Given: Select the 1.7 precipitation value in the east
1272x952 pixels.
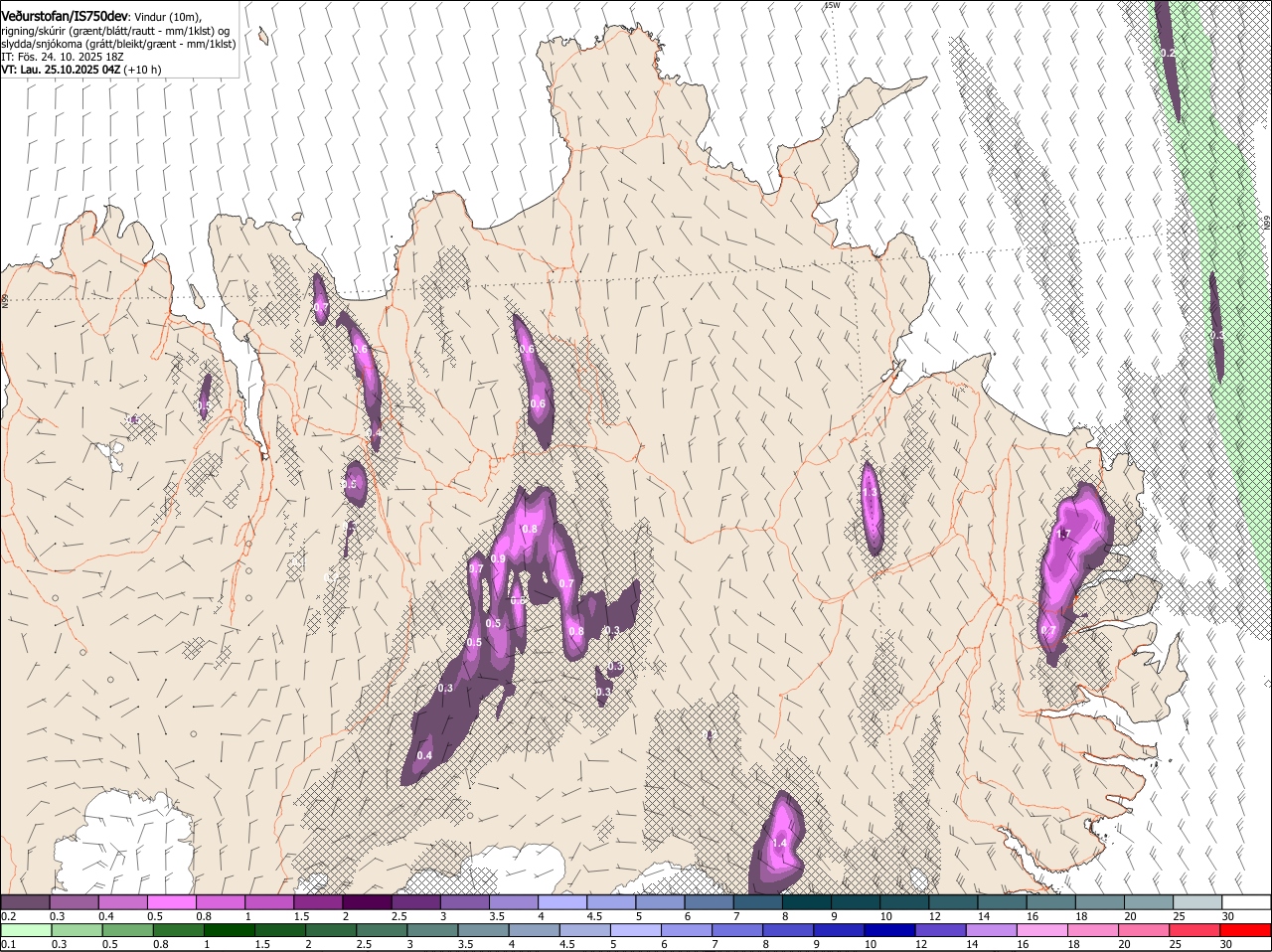Looking at the screenshot, I should (x=1063, y=535).
